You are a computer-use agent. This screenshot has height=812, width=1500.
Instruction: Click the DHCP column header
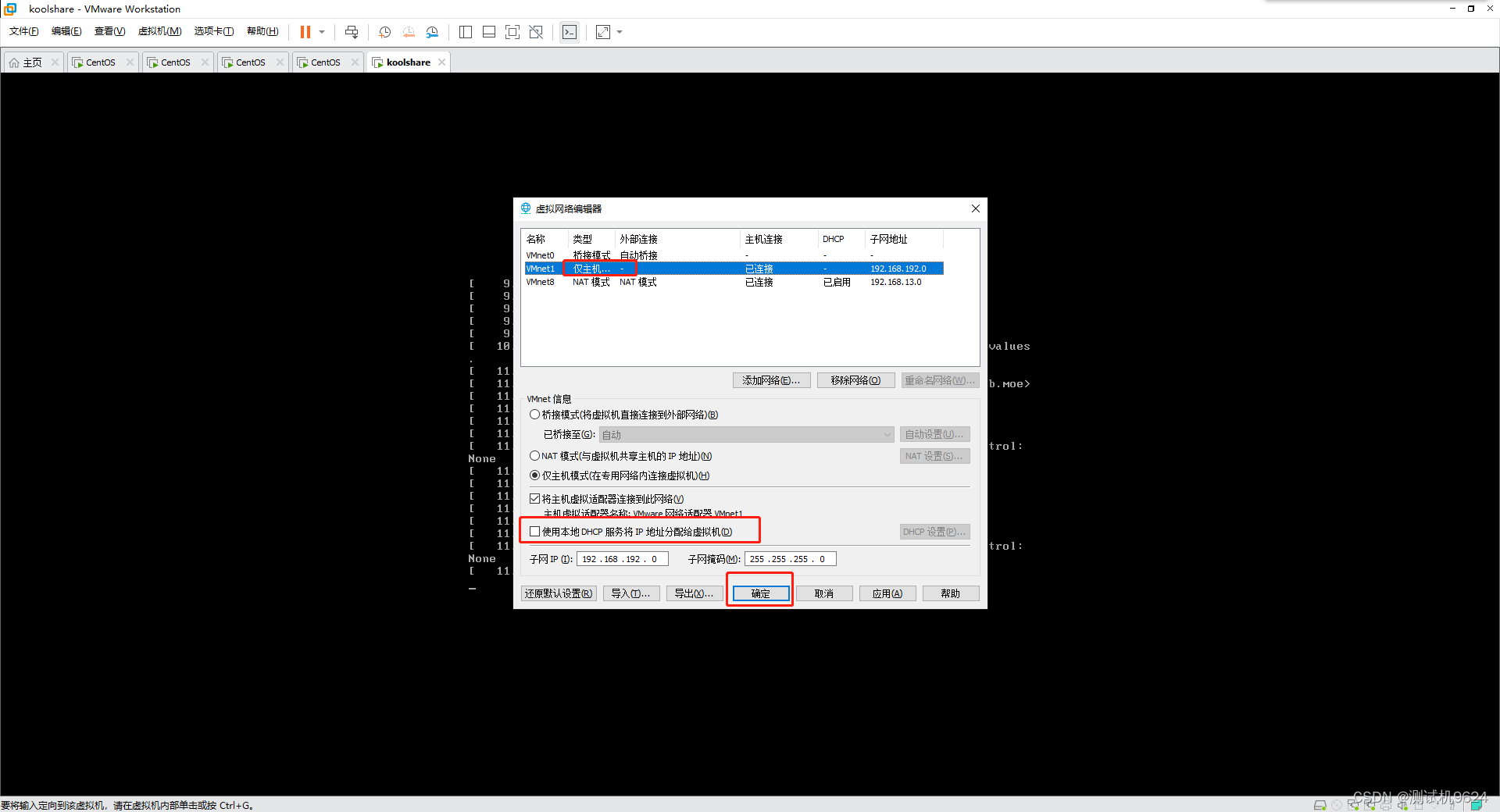tap(841, 239)
